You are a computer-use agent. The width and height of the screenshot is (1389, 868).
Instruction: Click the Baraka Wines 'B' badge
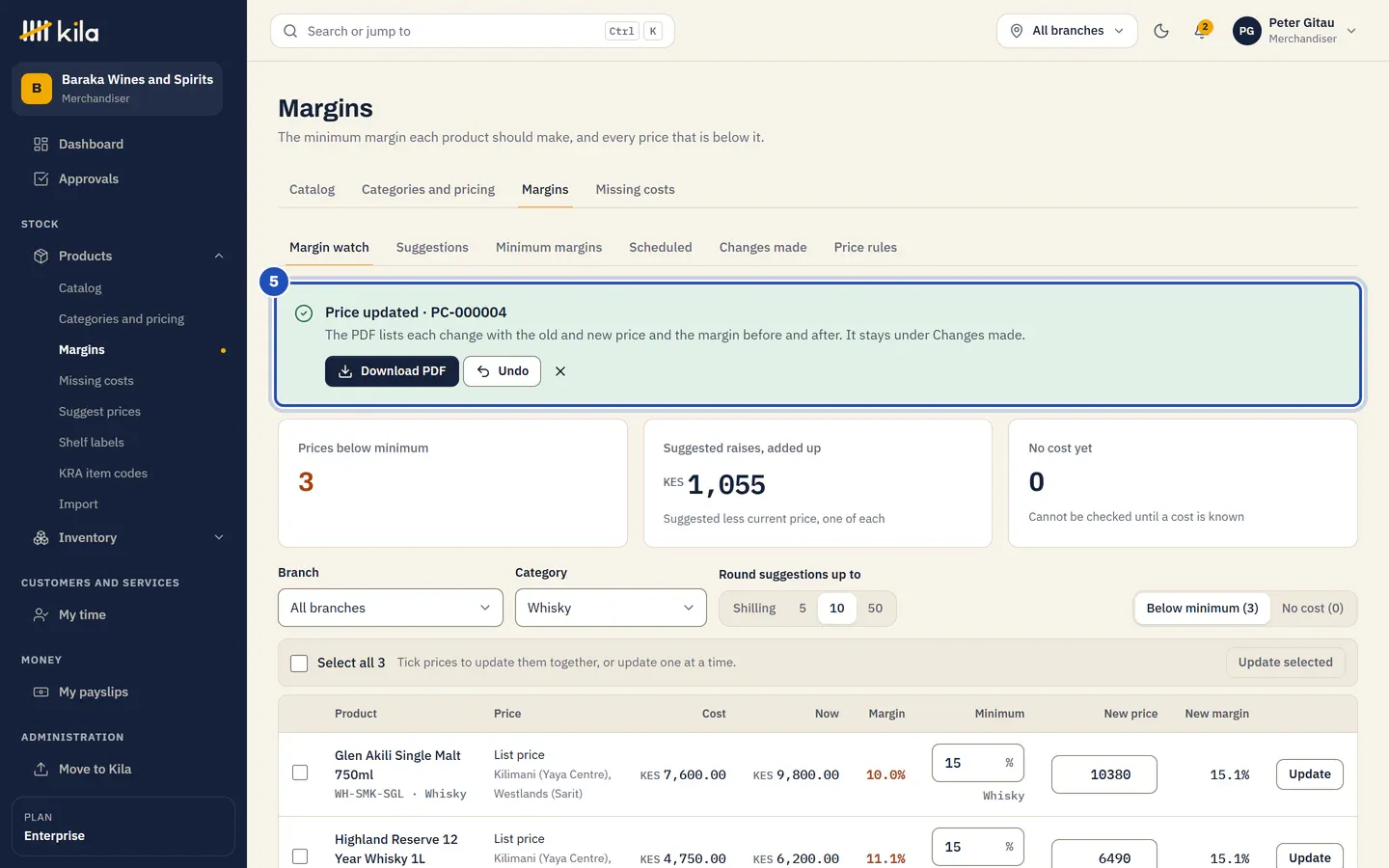(37, 89)
